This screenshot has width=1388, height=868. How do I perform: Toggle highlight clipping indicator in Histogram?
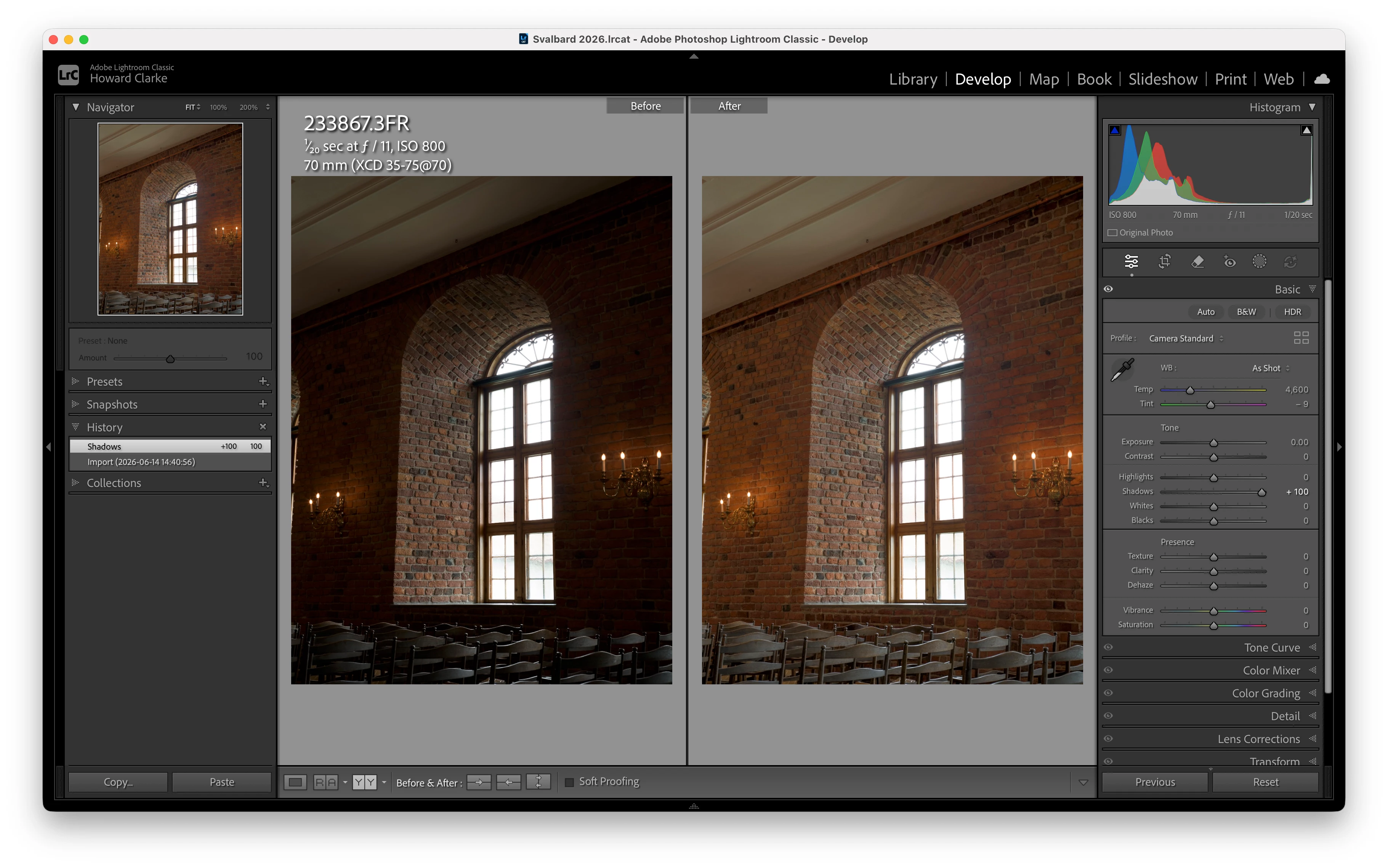[x=1306, y=130]
